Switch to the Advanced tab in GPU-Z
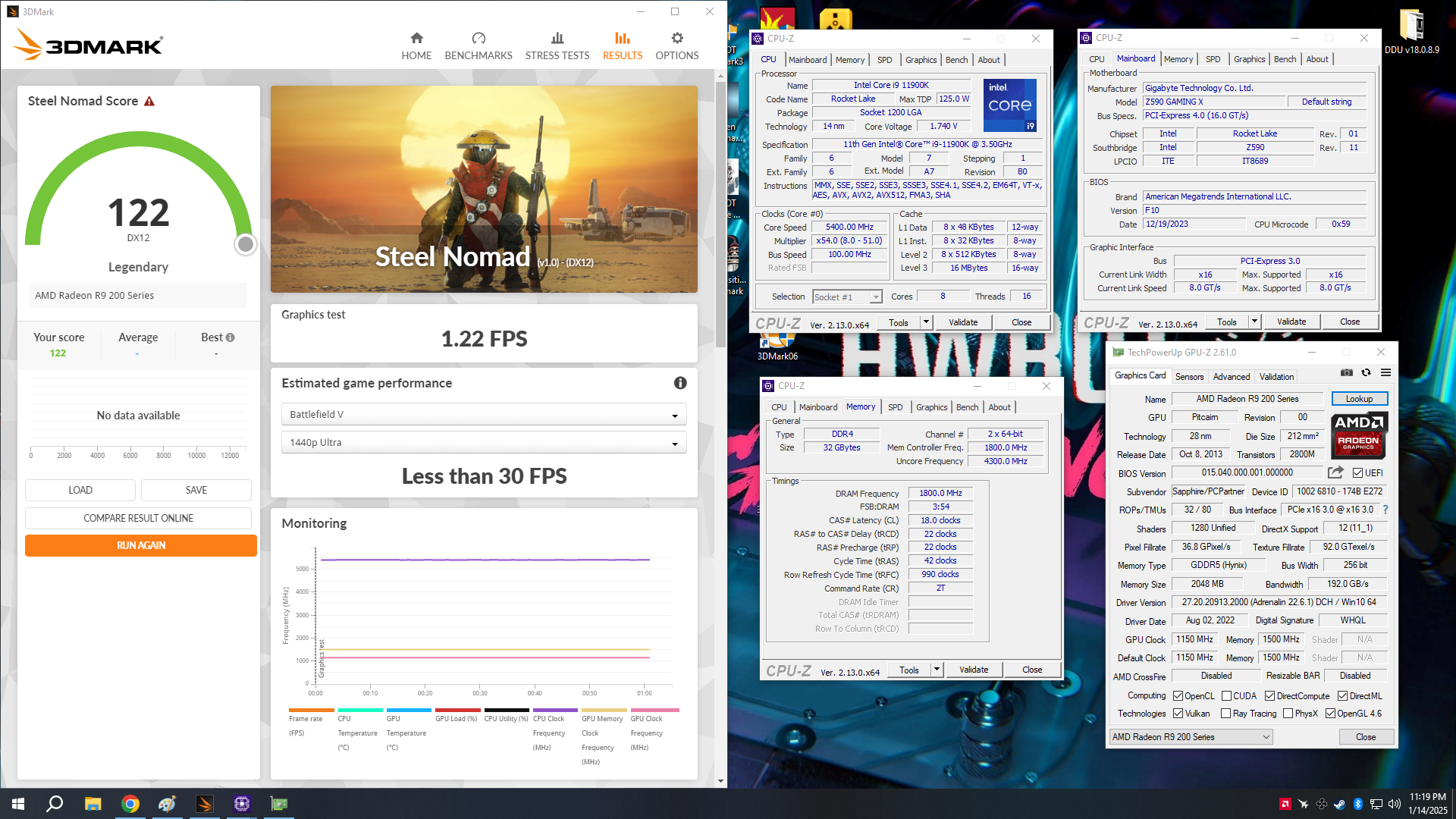Viewport: 1456px width, 819px height. 1231,376
